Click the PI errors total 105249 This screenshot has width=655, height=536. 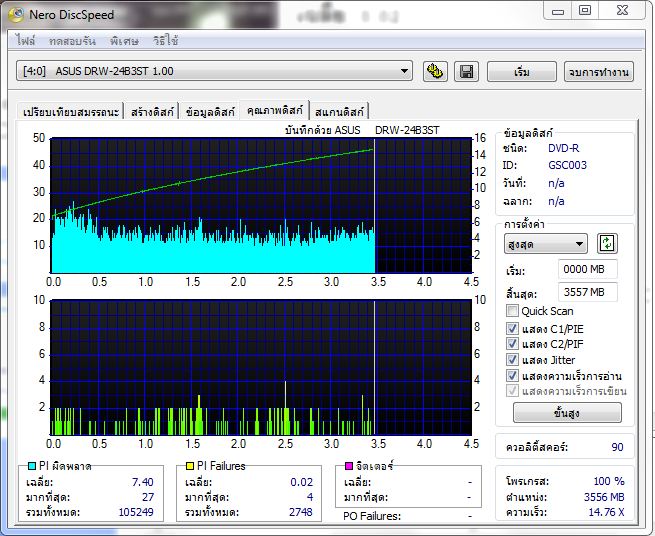click(x=136, y=512)
